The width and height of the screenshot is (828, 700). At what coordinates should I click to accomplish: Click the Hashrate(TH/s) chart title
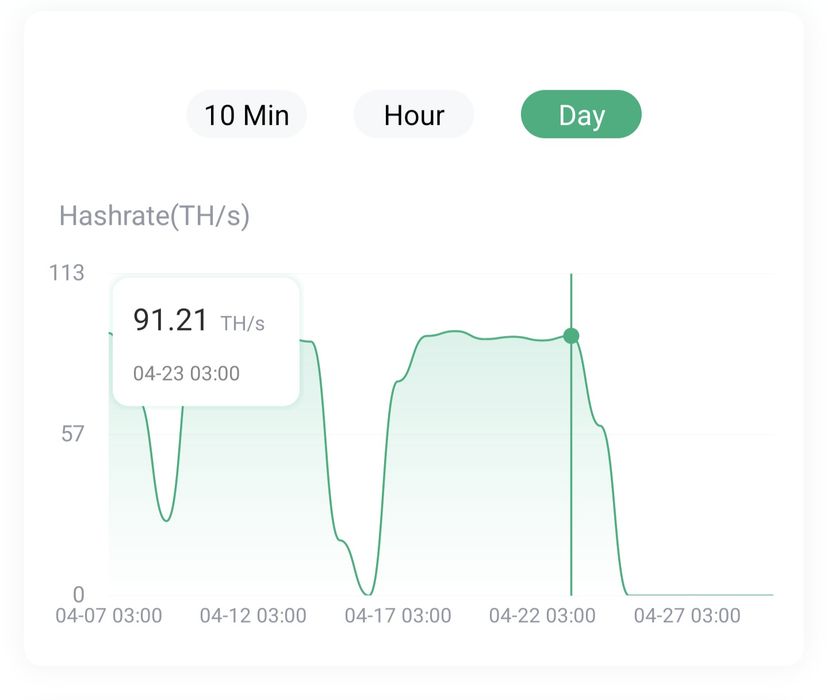pos(154,216)
